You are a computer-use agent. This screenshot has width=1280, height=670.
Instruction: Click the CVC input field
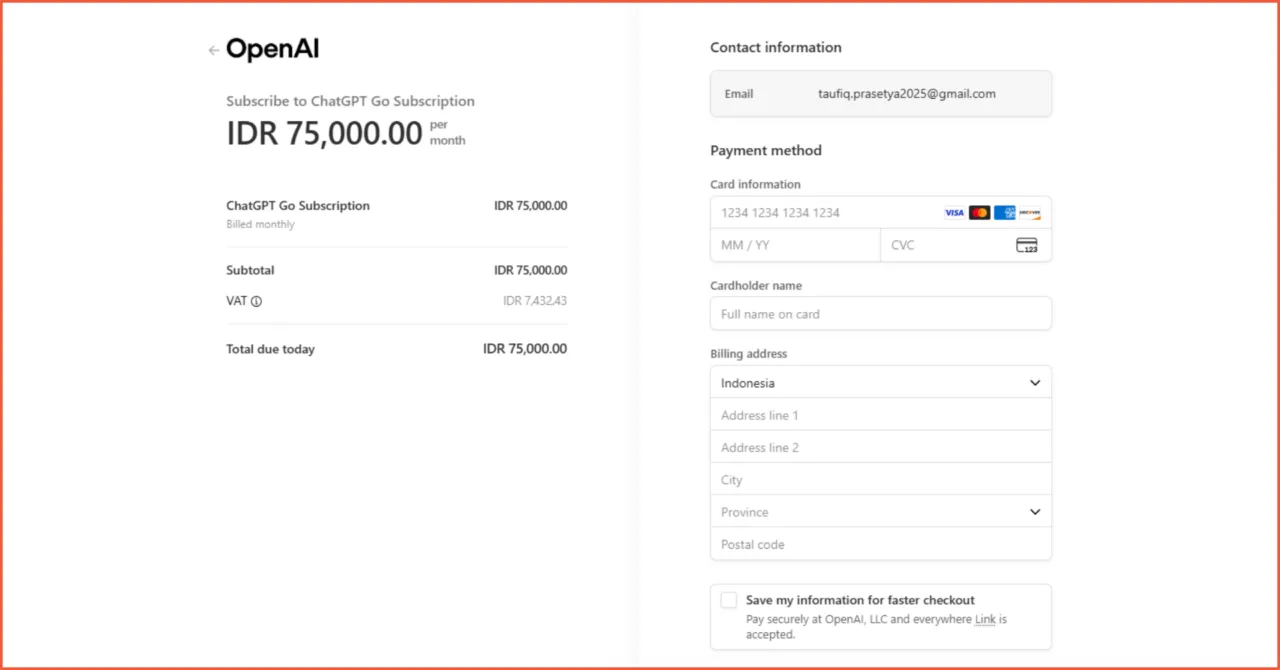(945, 245)
